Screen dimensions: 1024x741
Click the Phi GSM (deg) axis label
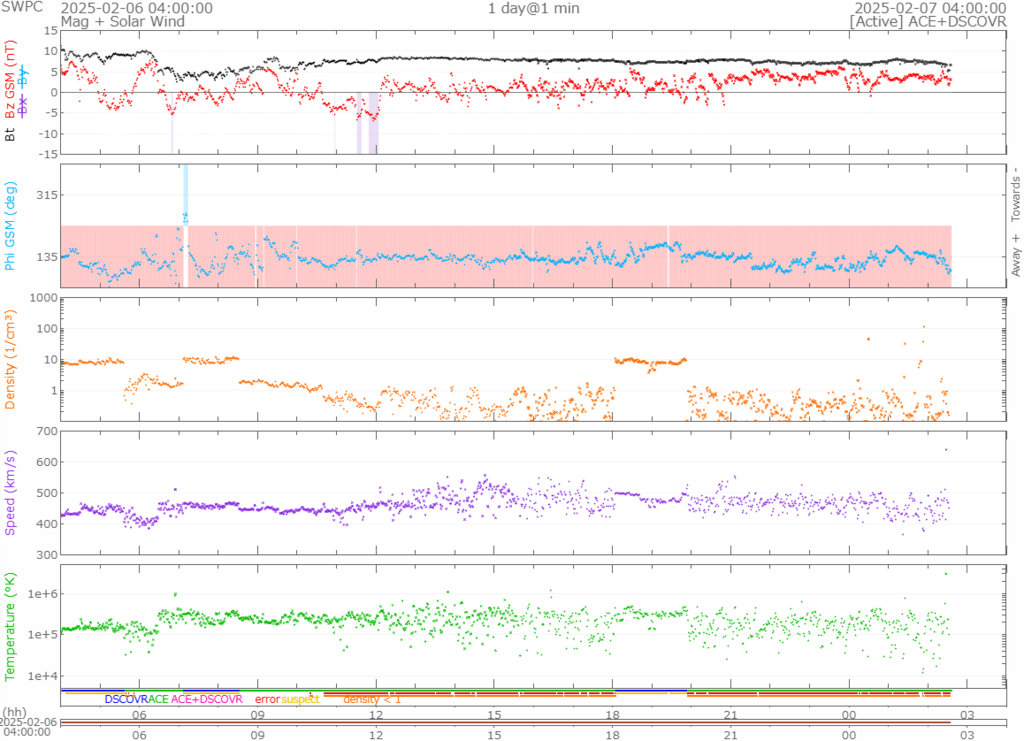10,226
